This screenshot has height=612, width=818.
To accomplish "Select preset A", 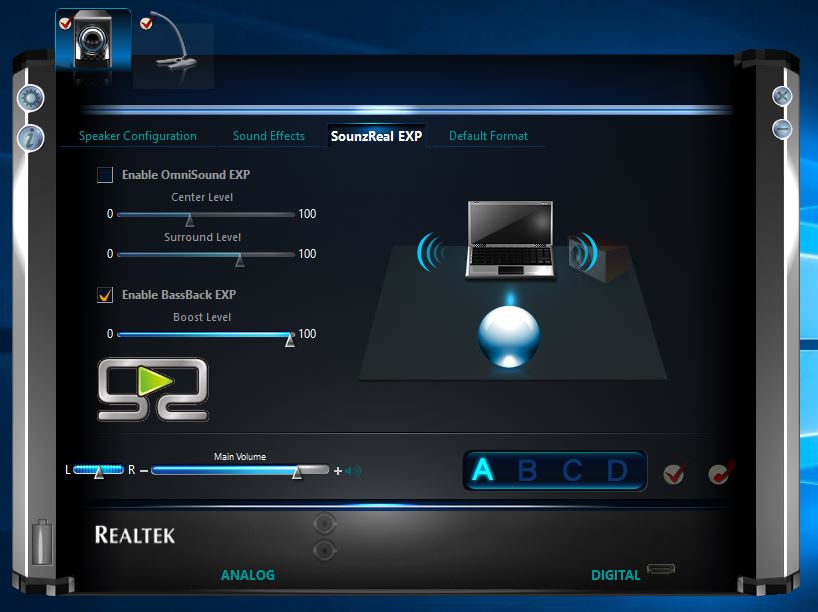I will 483,470.
